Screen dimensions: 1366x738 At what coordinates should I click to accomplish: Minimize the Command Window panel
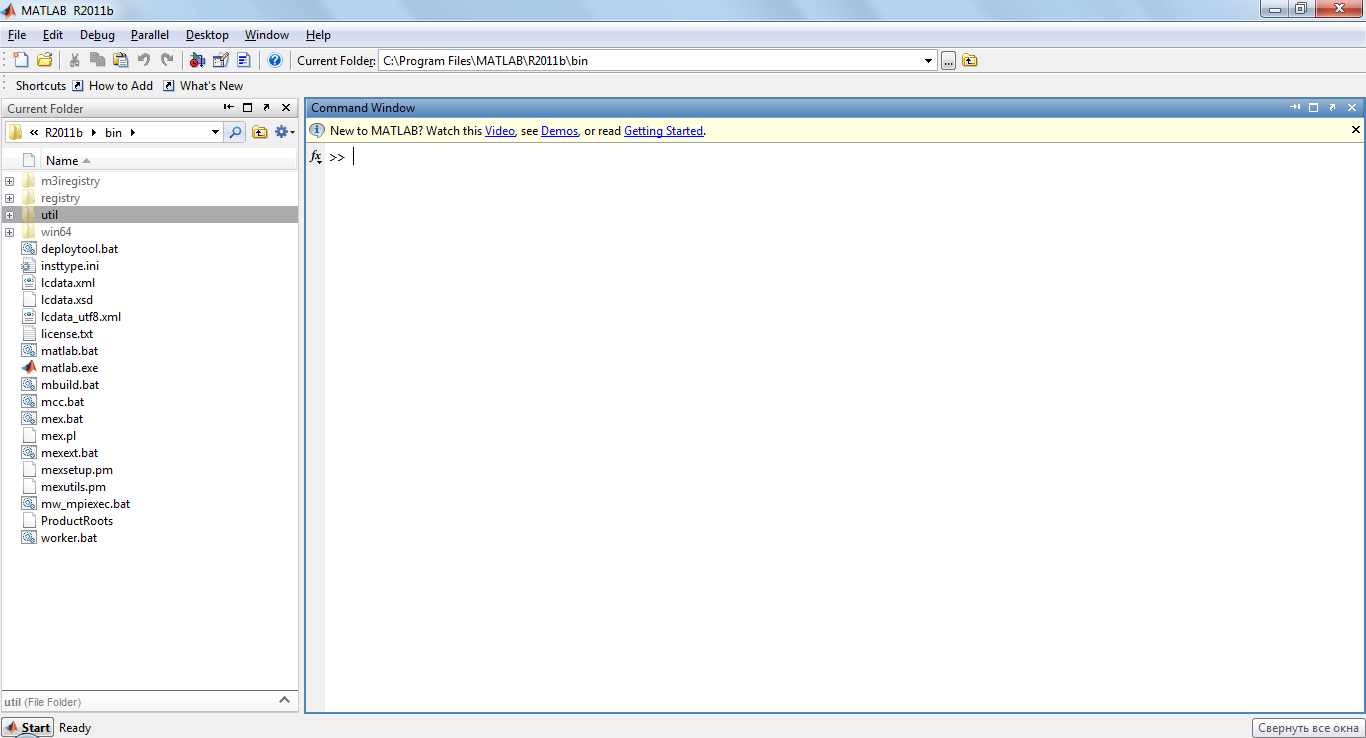tap(1295, 107)
